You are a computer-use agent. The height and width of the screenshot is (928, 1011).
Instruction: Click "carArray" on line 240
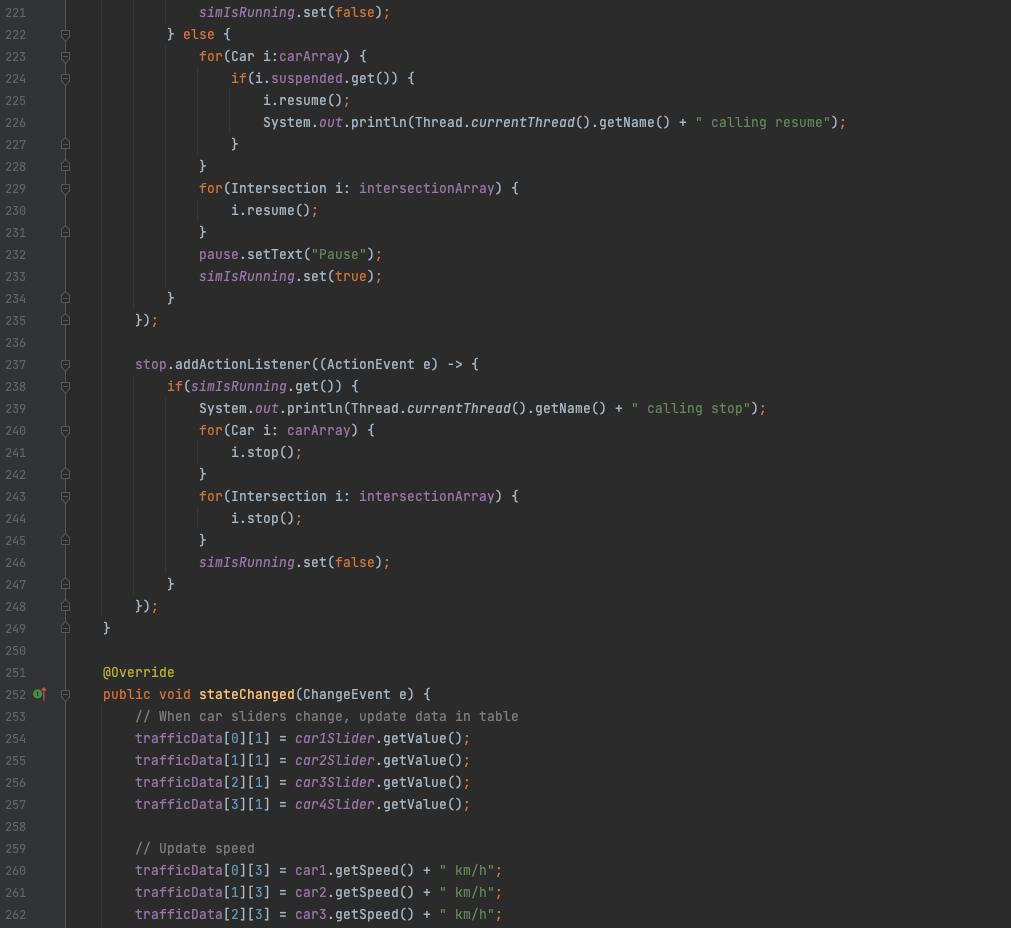tap(319, 431)
